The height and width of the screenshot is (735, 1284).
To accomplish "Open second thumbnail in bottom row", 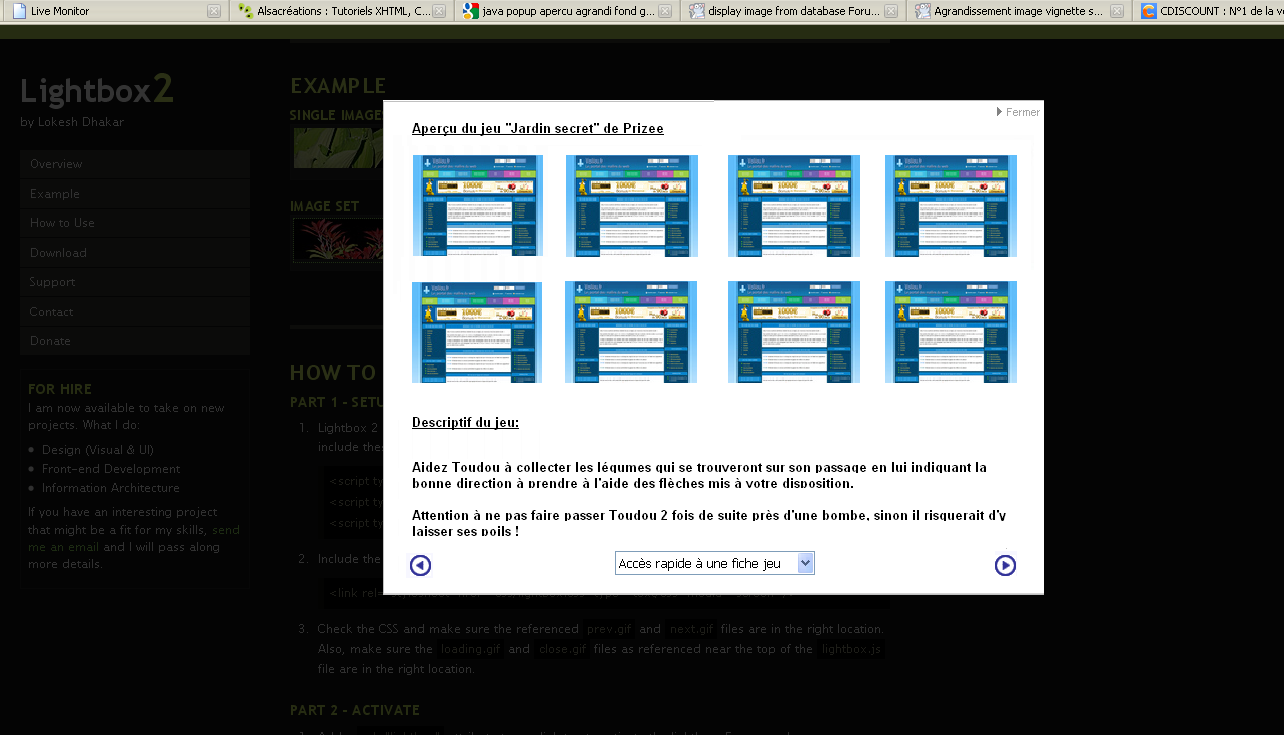I will pos(631,332).
